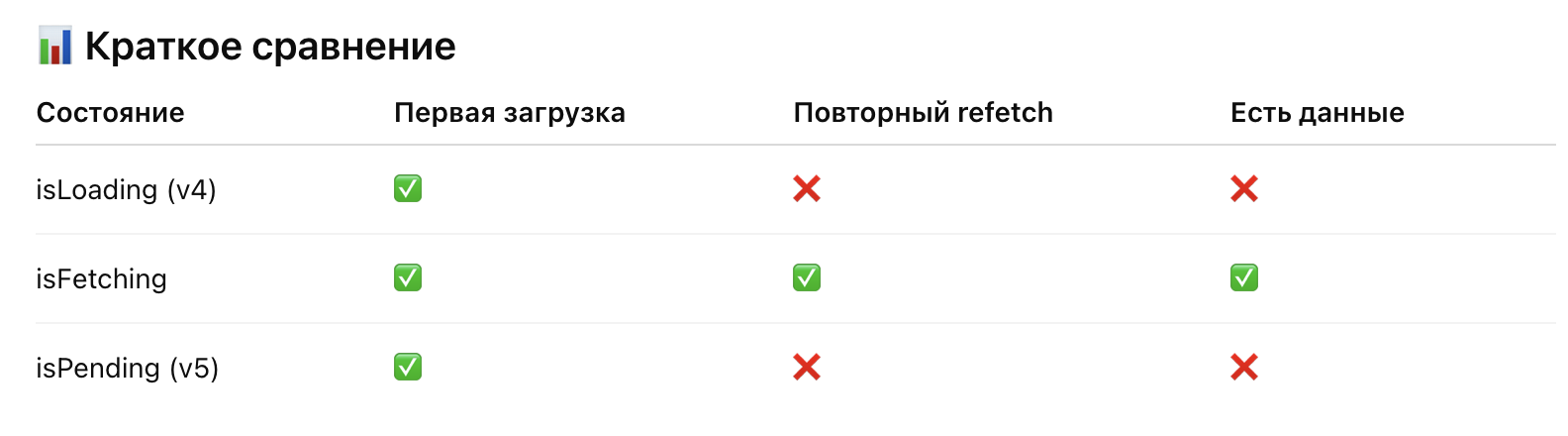Click the green checkmark for isLoading first load
The height and width of the screenshot is (436, 1568).
[x=408, y=188]
